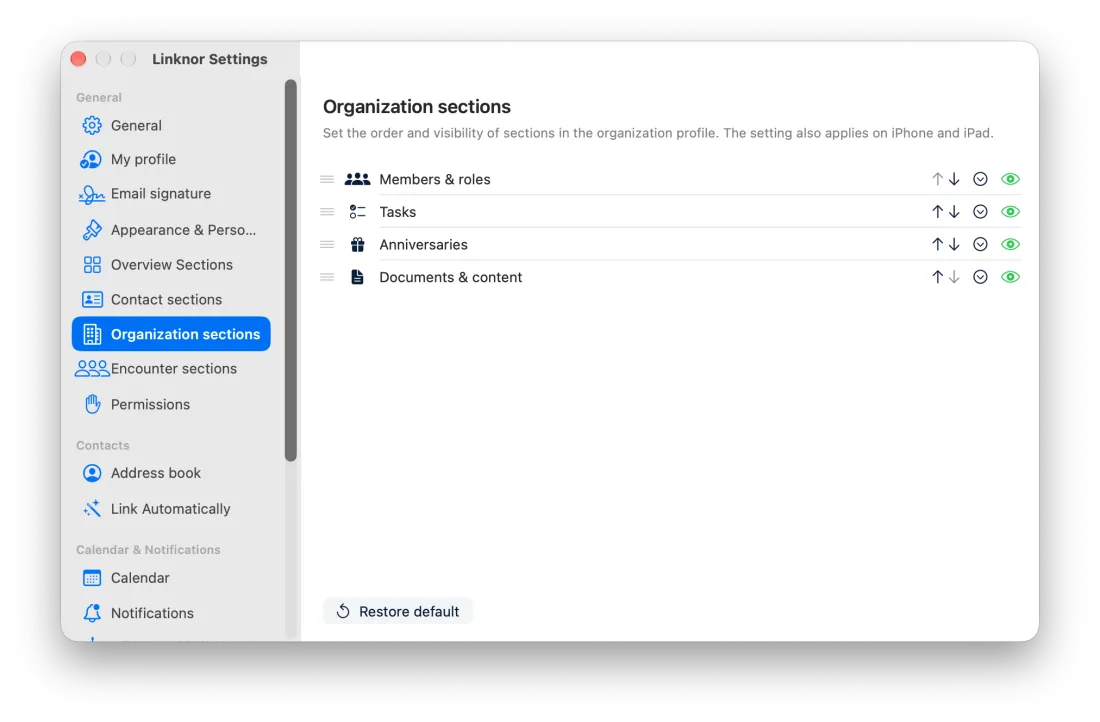1100x722 pixels.
Task: Expand options chevron for Members & roles
Action: [x=980, y=180]
